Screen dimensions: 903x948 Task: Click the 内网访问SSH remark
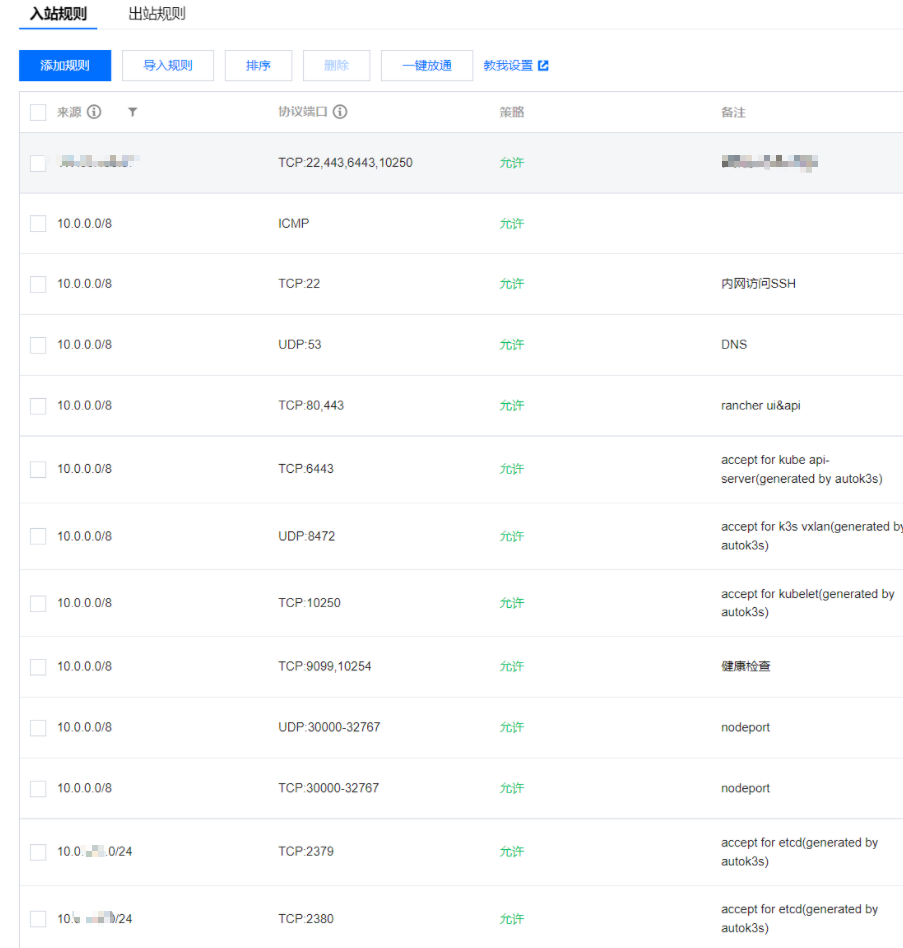coord(759,284)
